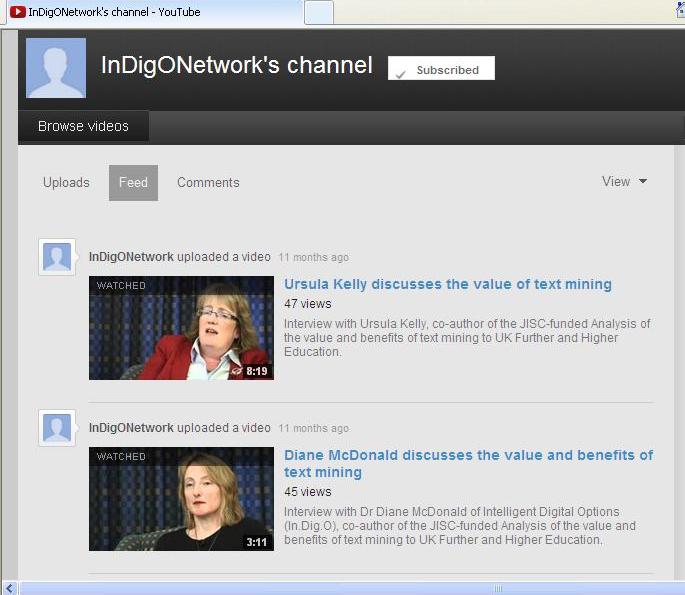Click InDigONetwork name in the Ursula Kelly entry

[x=131, y=257]
